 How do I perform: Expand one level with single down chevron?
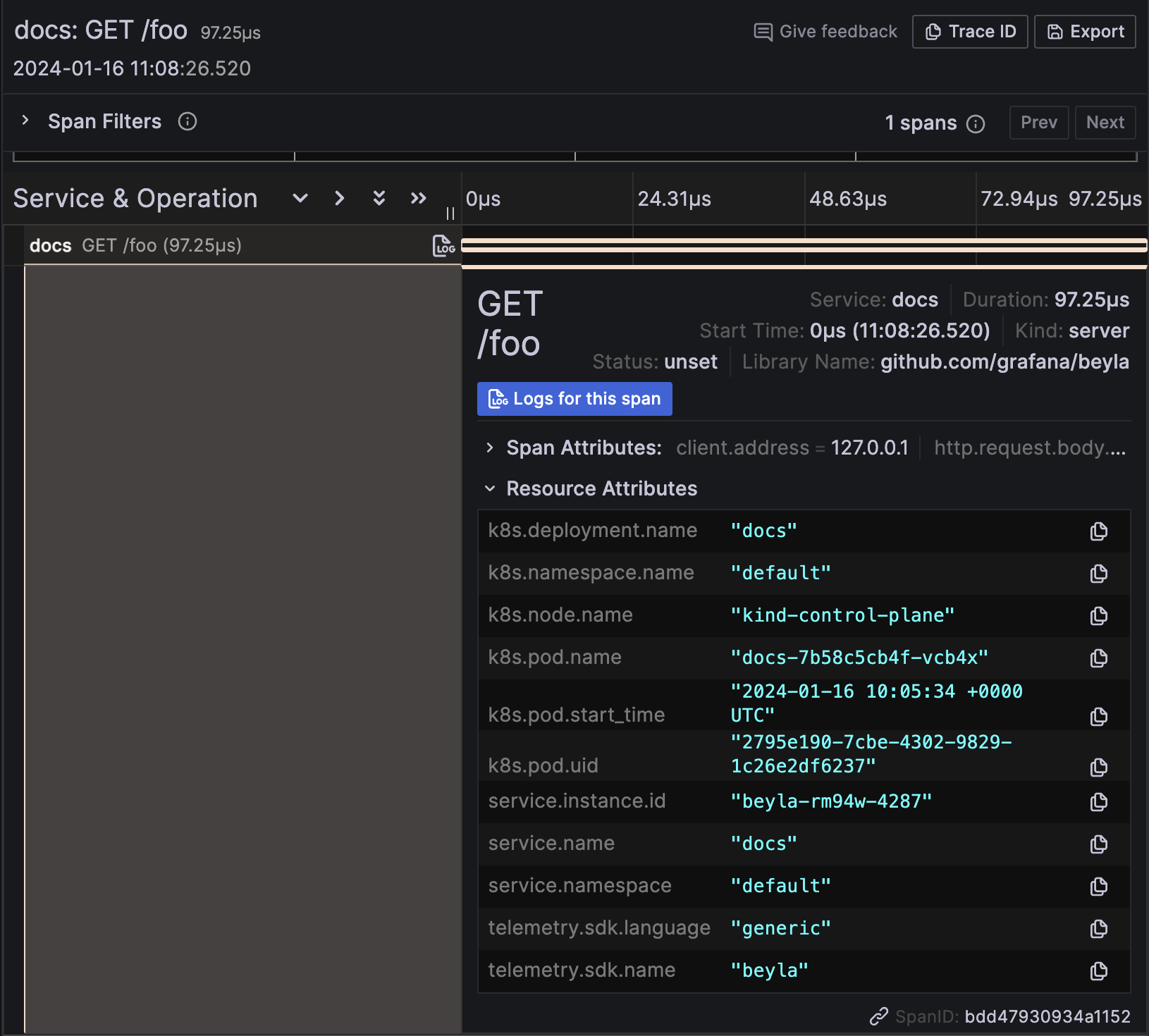[300, 198]
